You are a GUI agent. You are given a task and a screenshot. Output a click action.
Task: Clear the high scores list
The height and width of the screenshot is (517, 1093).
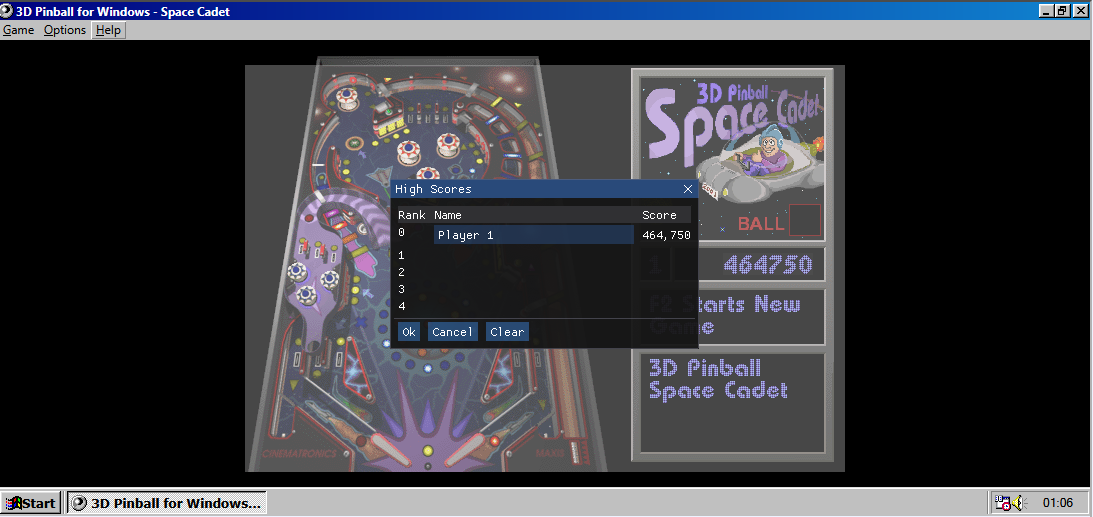pos(507,332)
